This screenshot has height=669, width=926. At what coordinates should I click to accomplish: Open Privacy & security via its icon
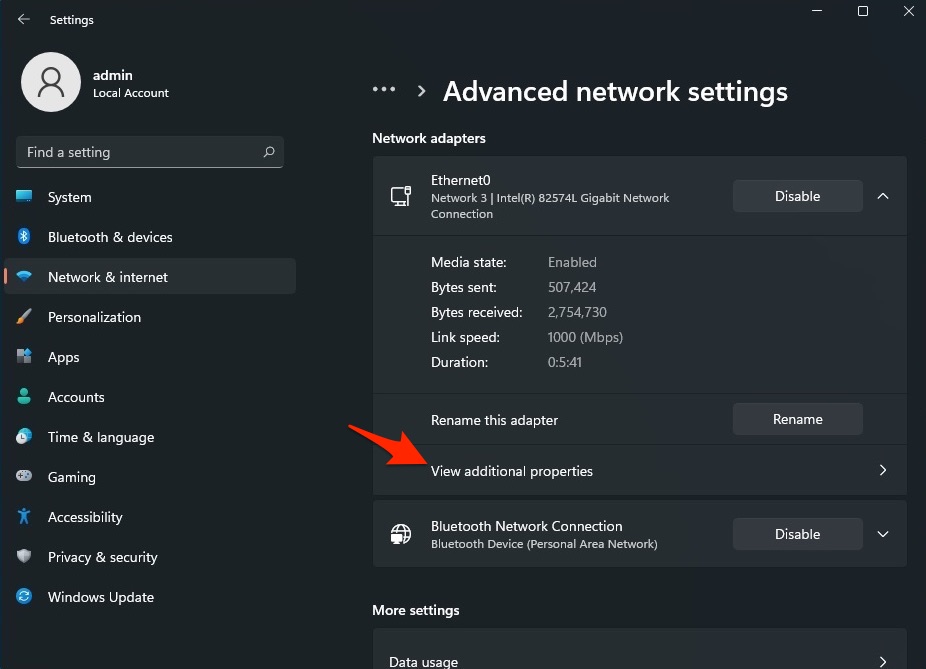[x=24, y=557]
